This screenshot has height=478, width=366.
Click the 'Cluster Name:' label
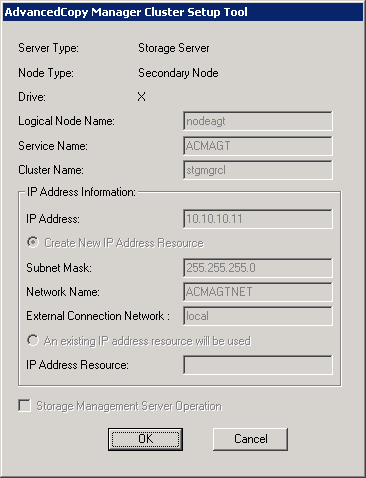[x=51, y=170]
